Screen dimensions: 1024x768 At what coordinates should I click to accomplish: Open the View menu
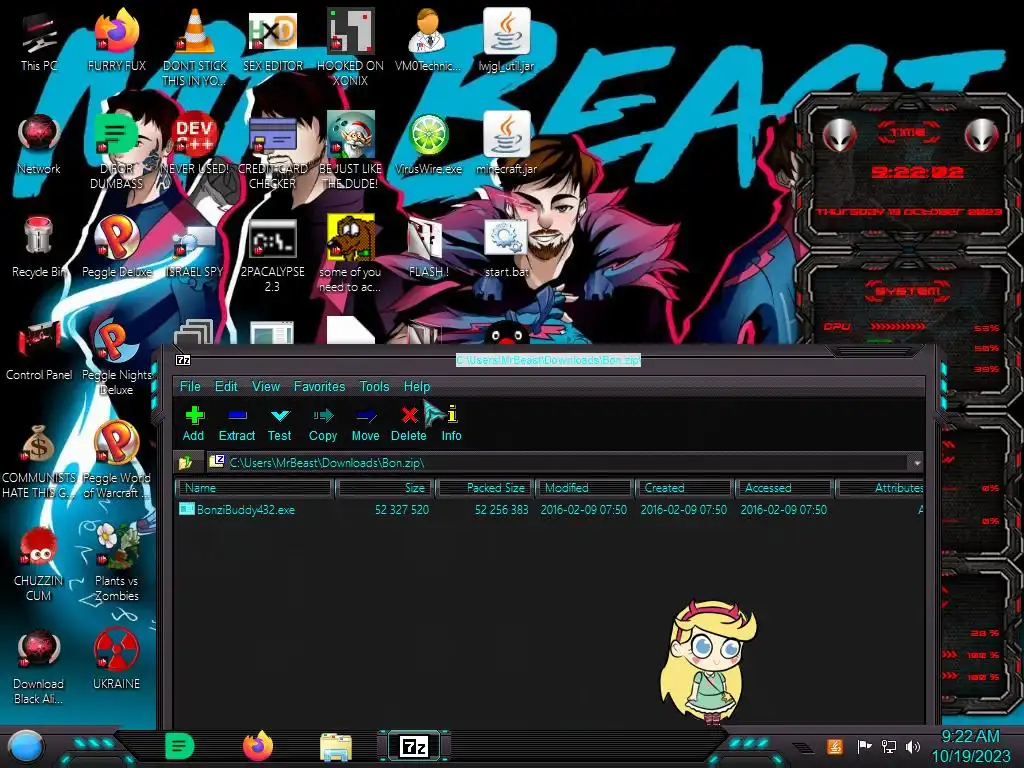[266, 386]
